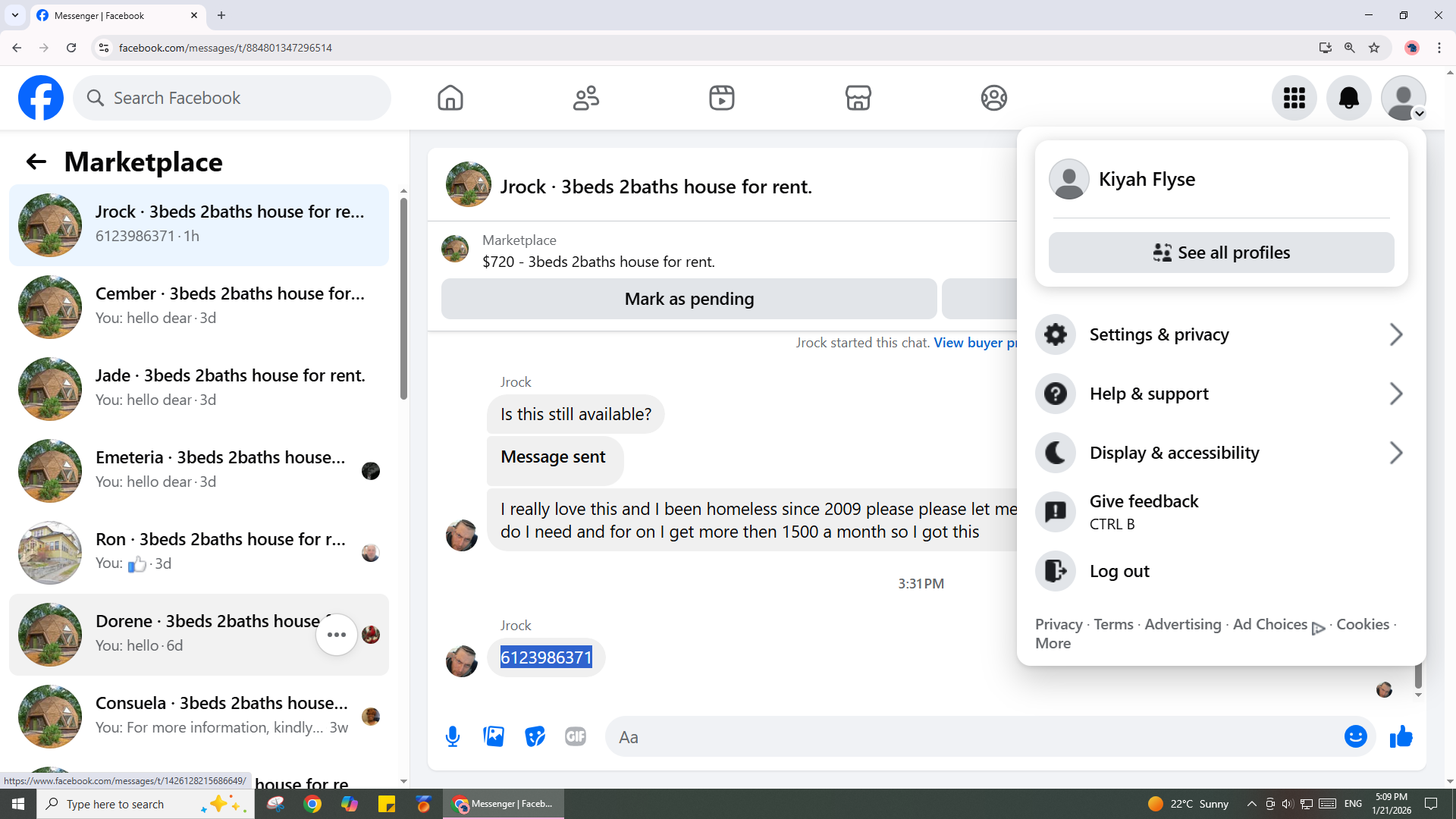This screenshot has height=819, width=1456.
Task: Expand Help & support submenu
Action: (x=1221, y=394)
